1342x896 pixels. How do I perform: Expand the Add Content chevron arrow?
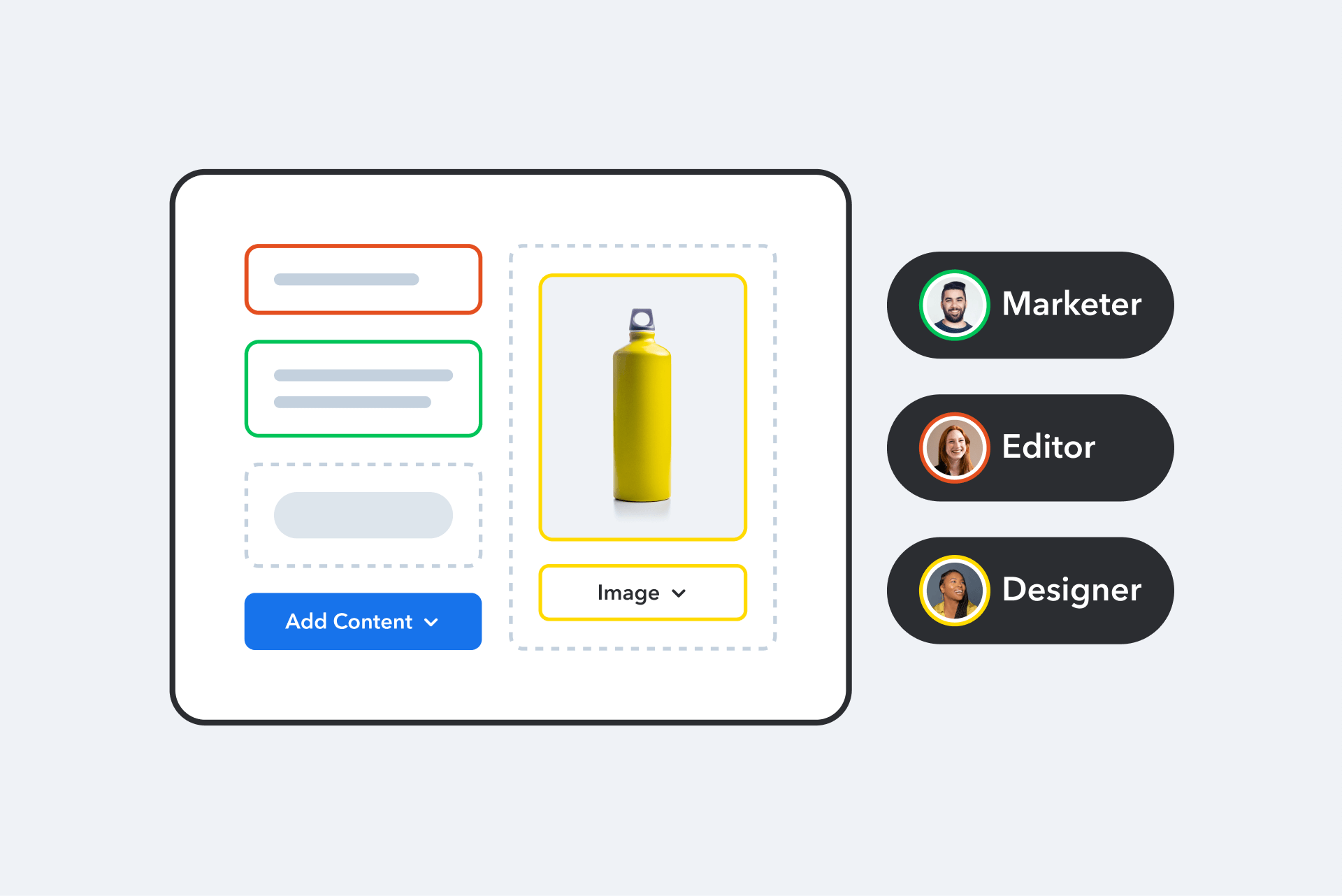coord(431,622)
